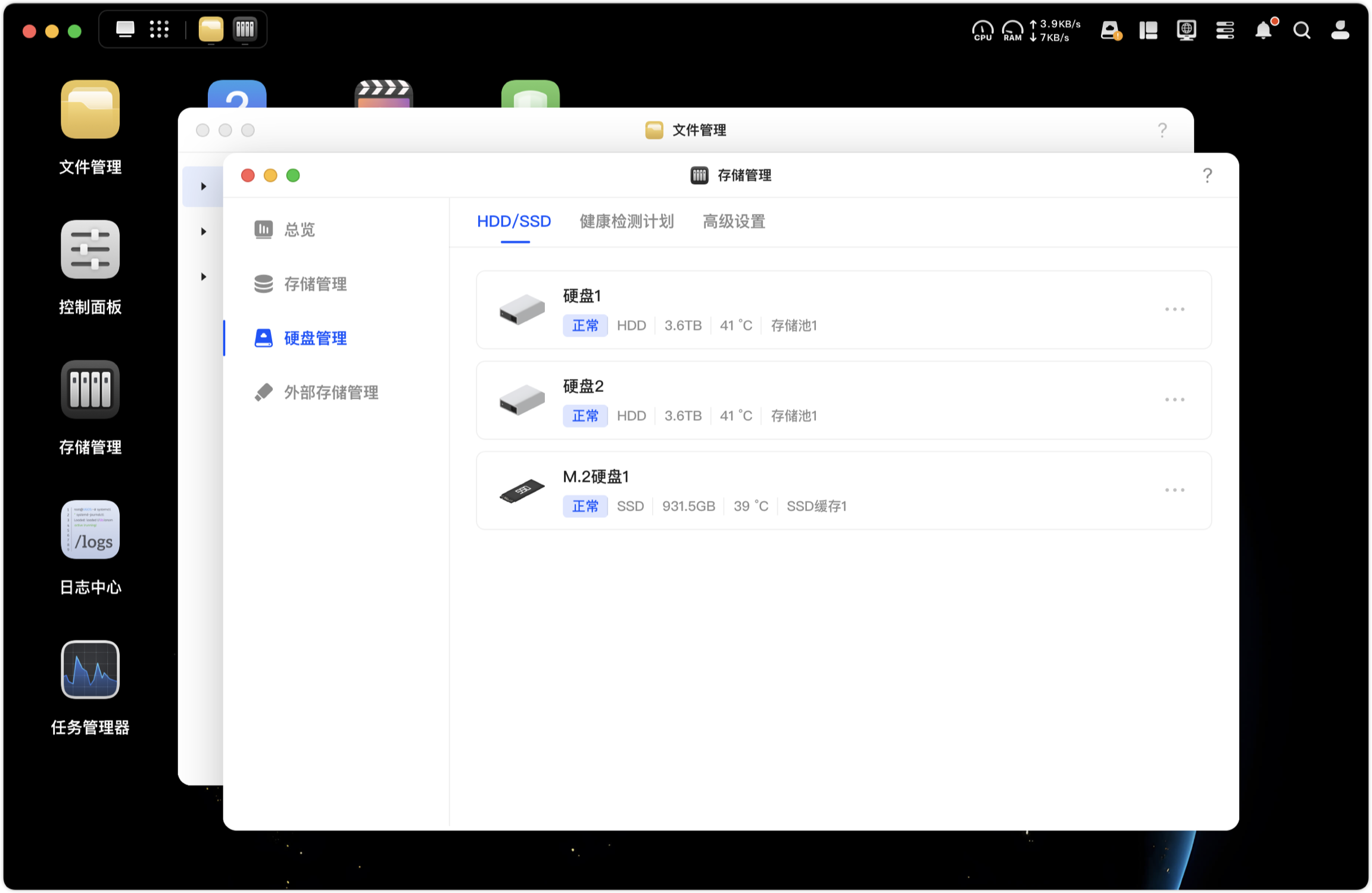Open the task list icon in top bar
Viewport: 1372px width, 893px height.
click(x=1225, y=30)
